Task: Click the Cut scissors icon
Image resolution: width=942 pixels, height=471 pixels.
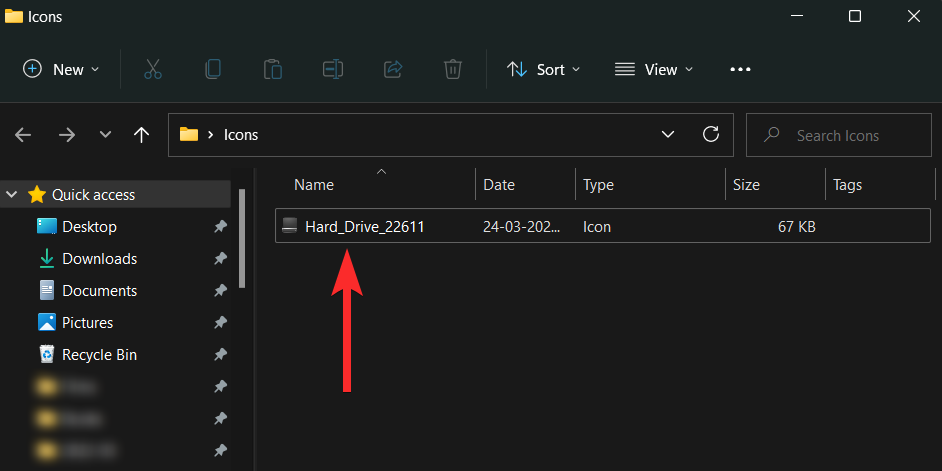Action: pos(152,69)
